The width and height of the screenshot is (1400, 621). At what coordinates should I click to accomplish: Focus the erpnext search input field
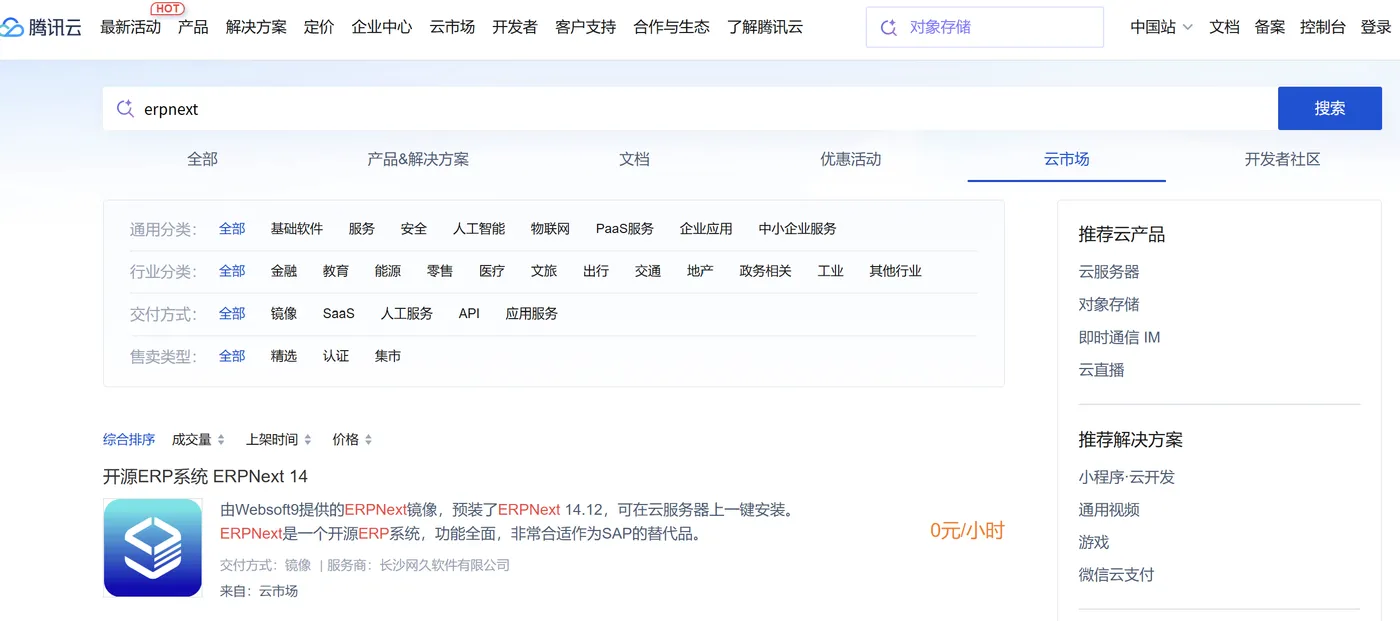[690, 109]
